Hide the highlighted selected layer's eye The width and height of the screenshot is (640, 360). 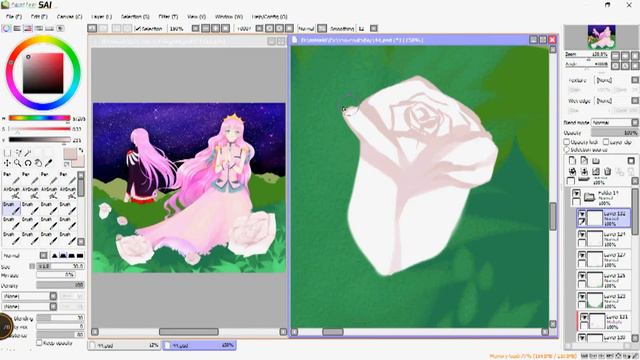[582, 214]
